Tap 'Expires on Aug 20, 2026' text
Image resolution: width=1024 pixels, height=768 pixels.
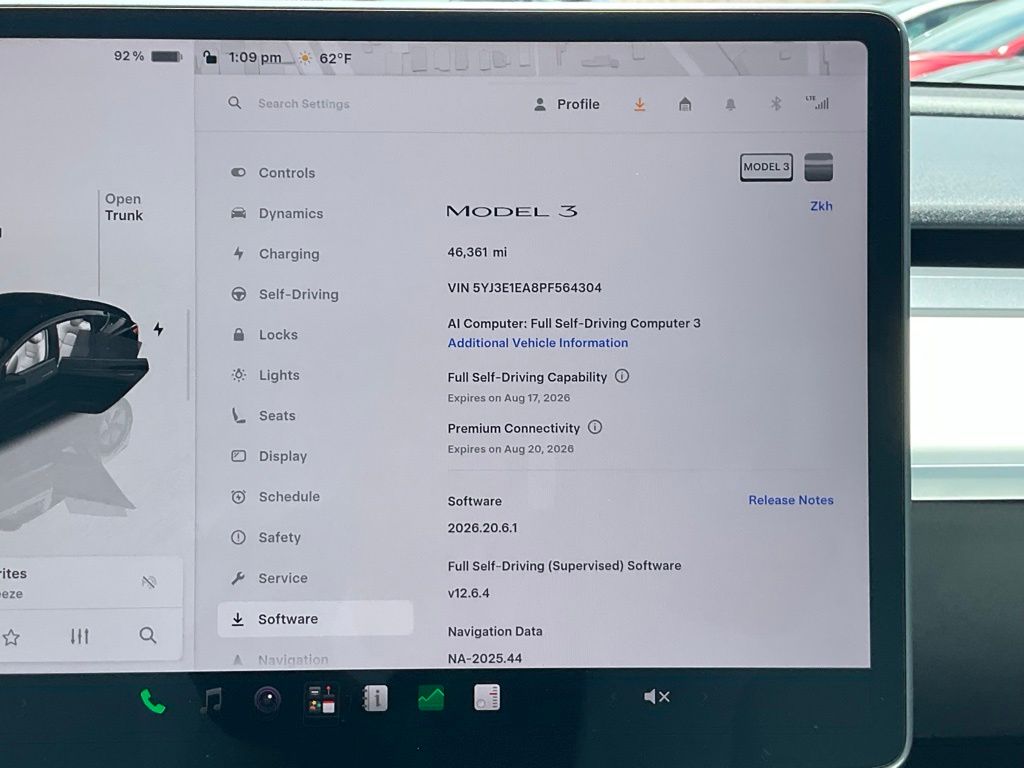pyautogui.click(x=511, y=449)
